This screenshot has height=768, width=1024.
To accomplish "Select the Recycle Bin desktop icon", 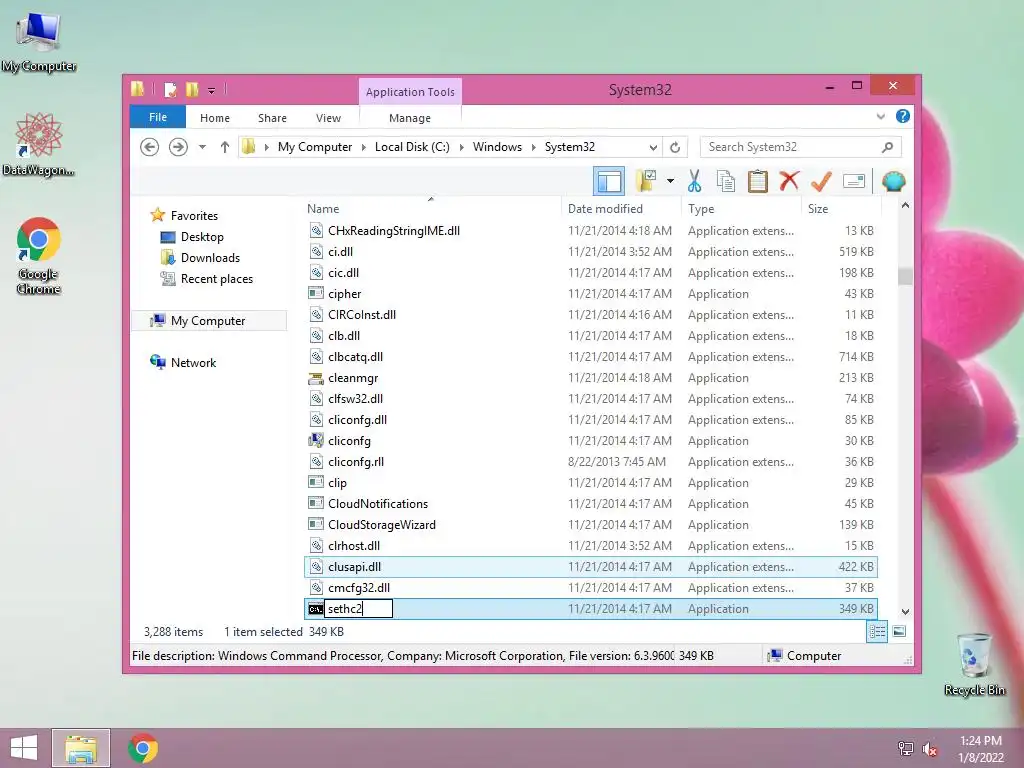I will click(974, 664).
